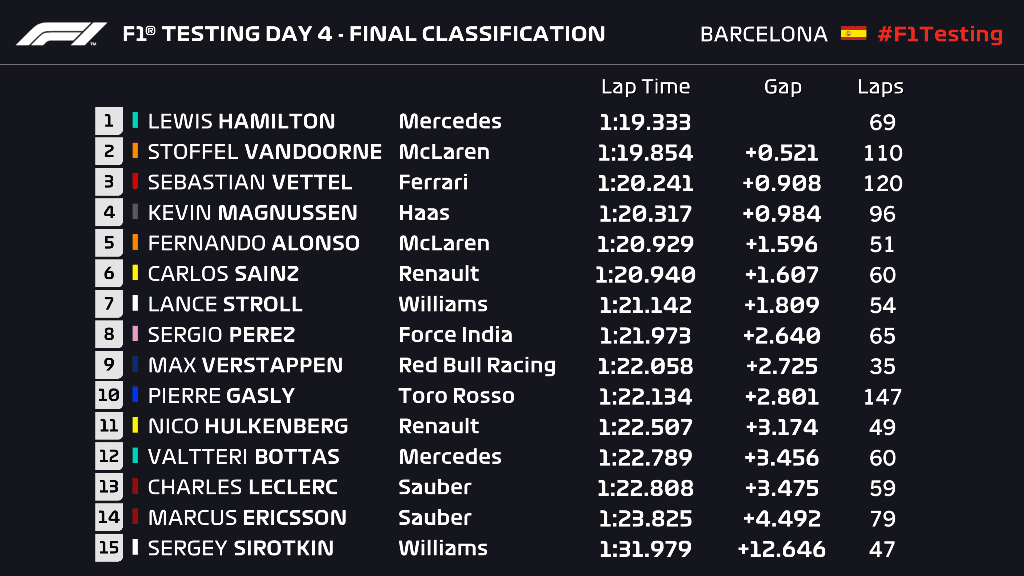Click Perez's pink Force India color bar
This screenshot has height=576, width=1024.
tap(135, 335)
